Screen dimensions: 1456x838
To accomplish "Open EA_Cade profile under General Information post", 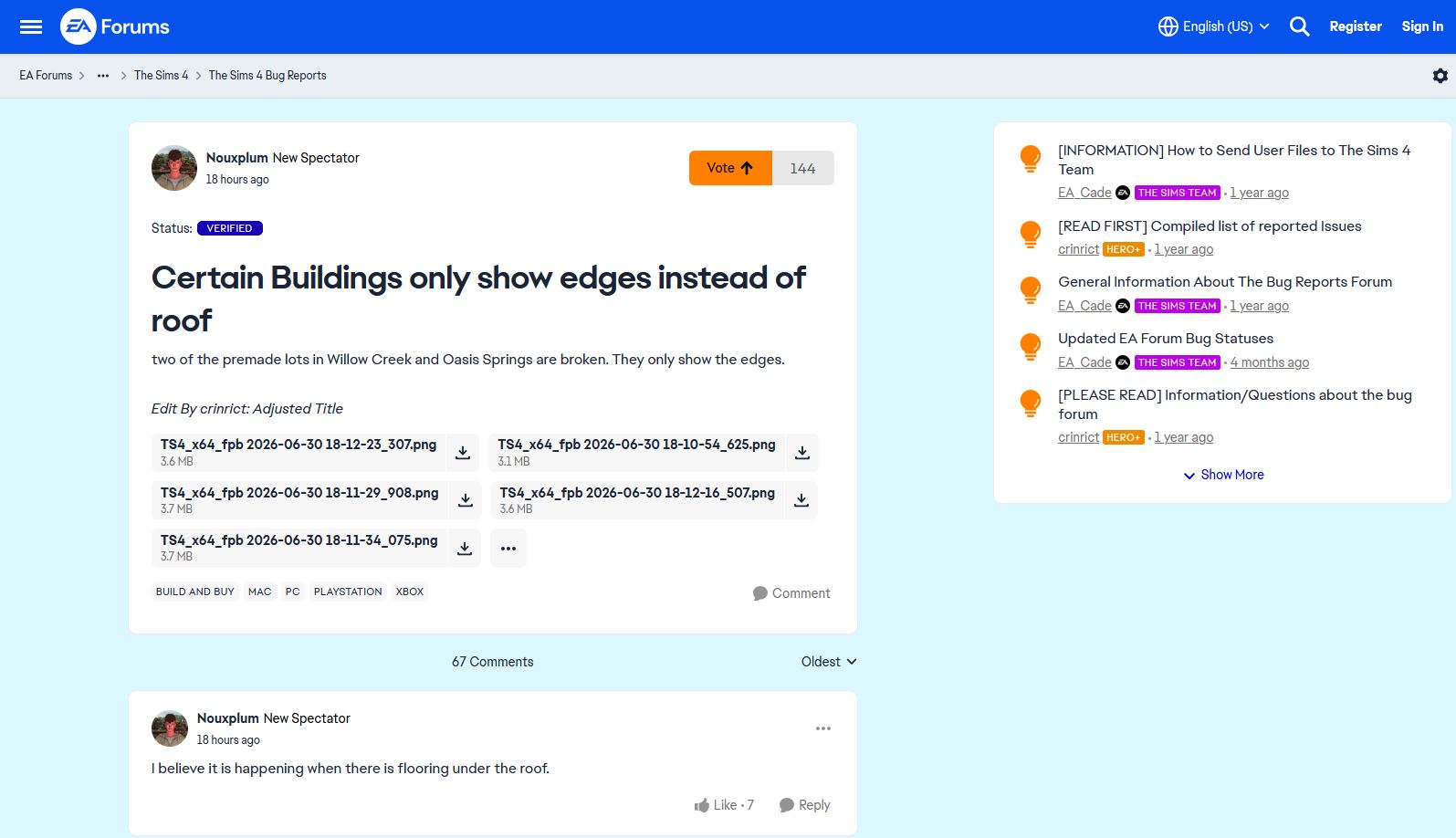I will click(x=1084, y=306).
